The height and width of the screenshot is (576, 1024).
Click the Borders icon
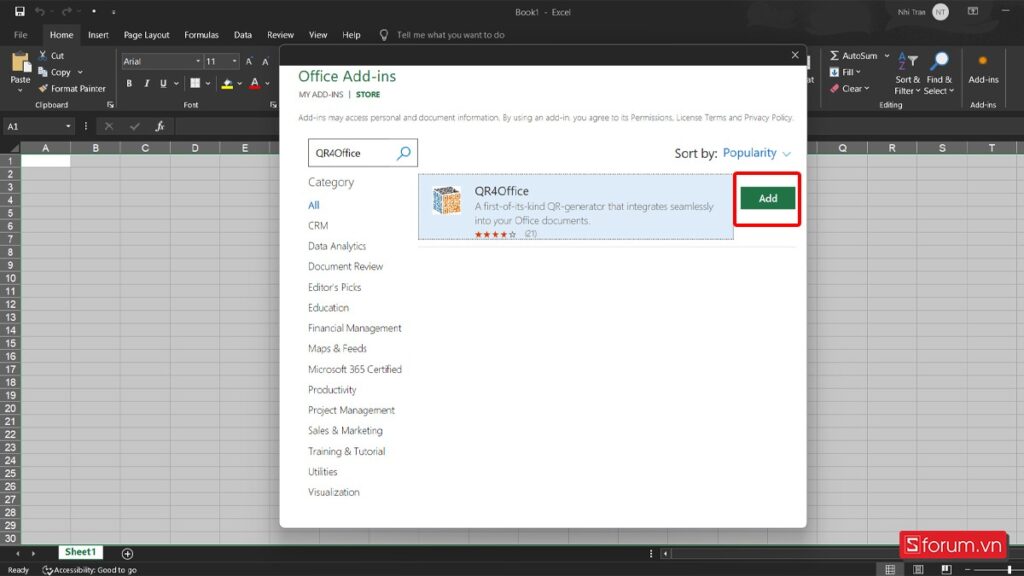(x=195, y=83)
